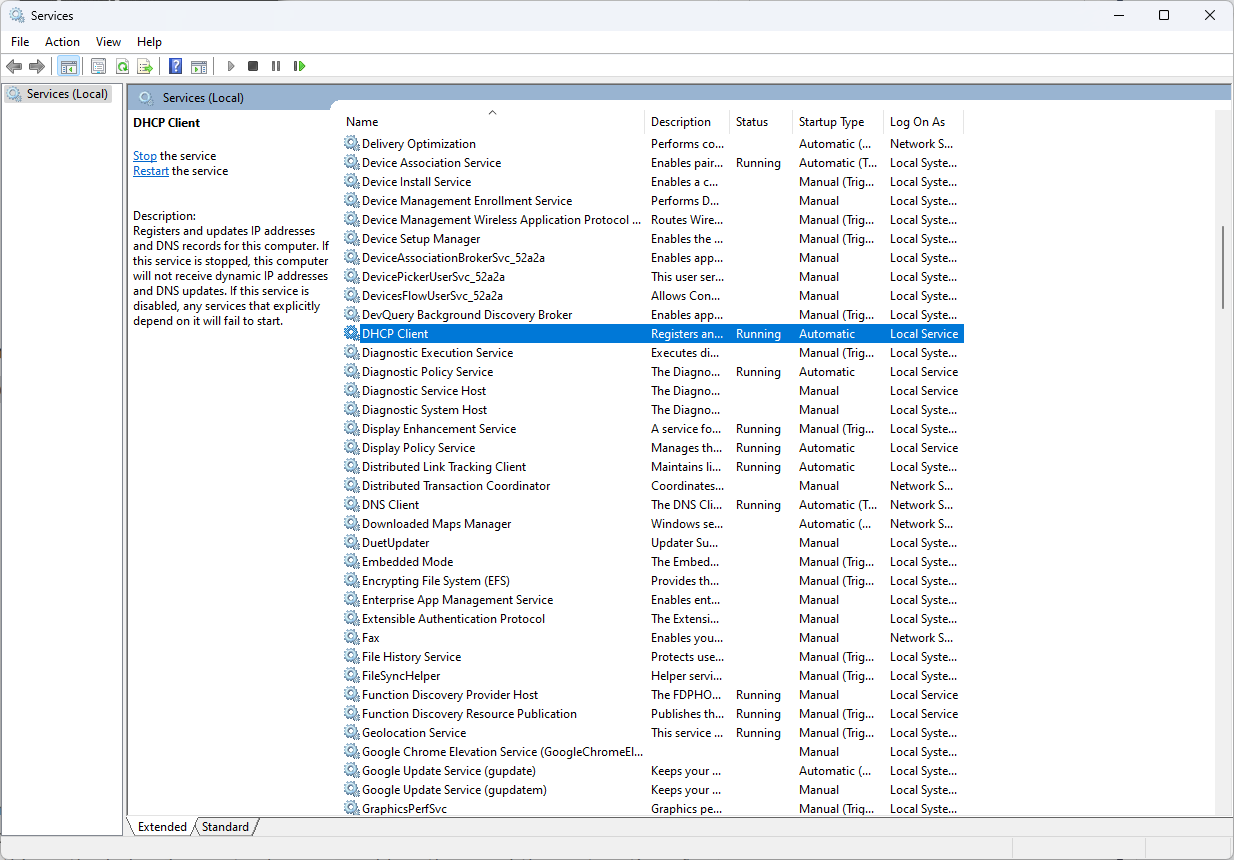Sort services by Startup Type column
This screenshot has width=1234, height=860.
831,122
